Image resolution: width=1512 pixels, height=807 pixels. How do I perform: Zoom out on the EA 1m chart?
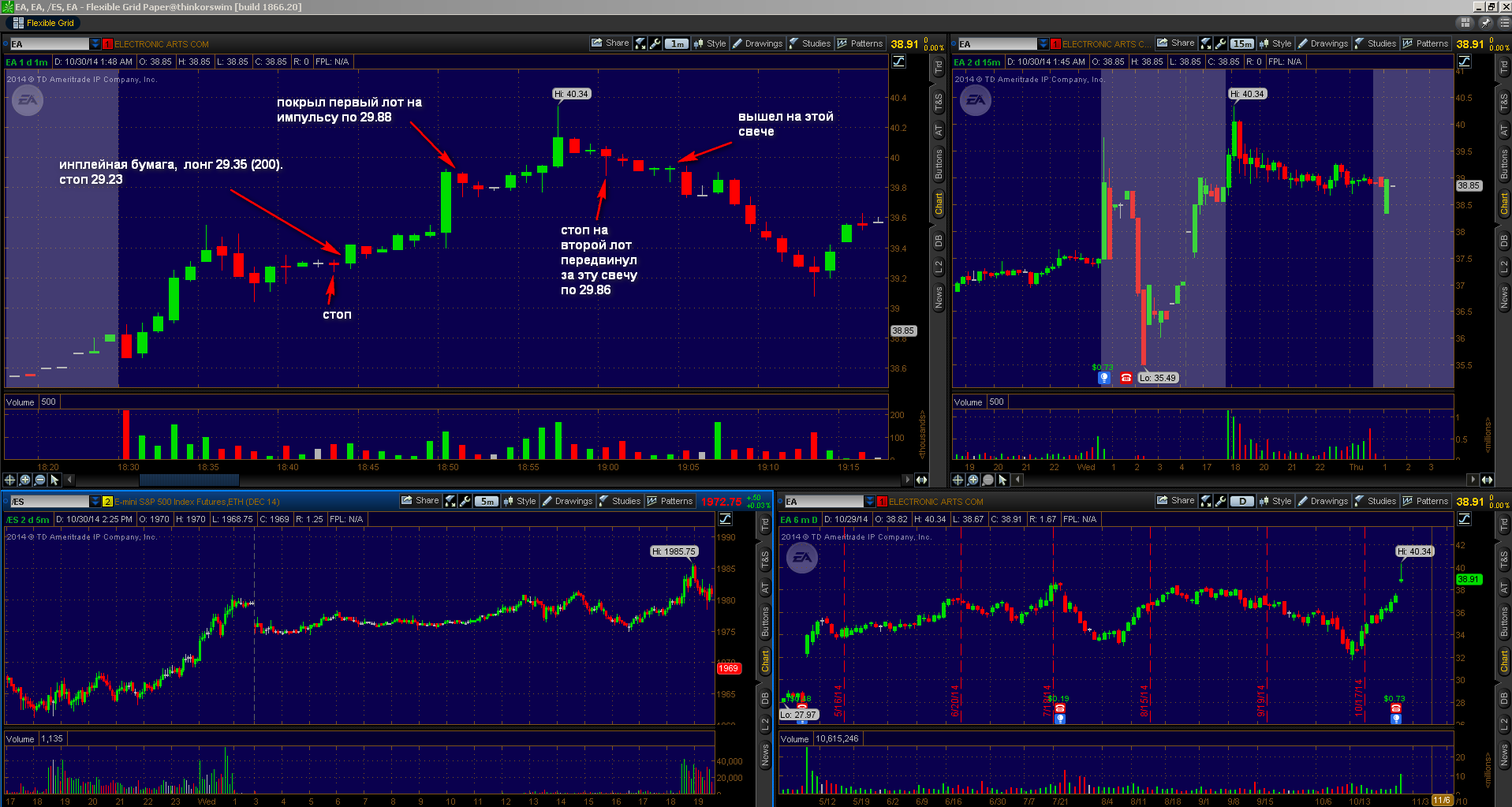coord(40,480)
